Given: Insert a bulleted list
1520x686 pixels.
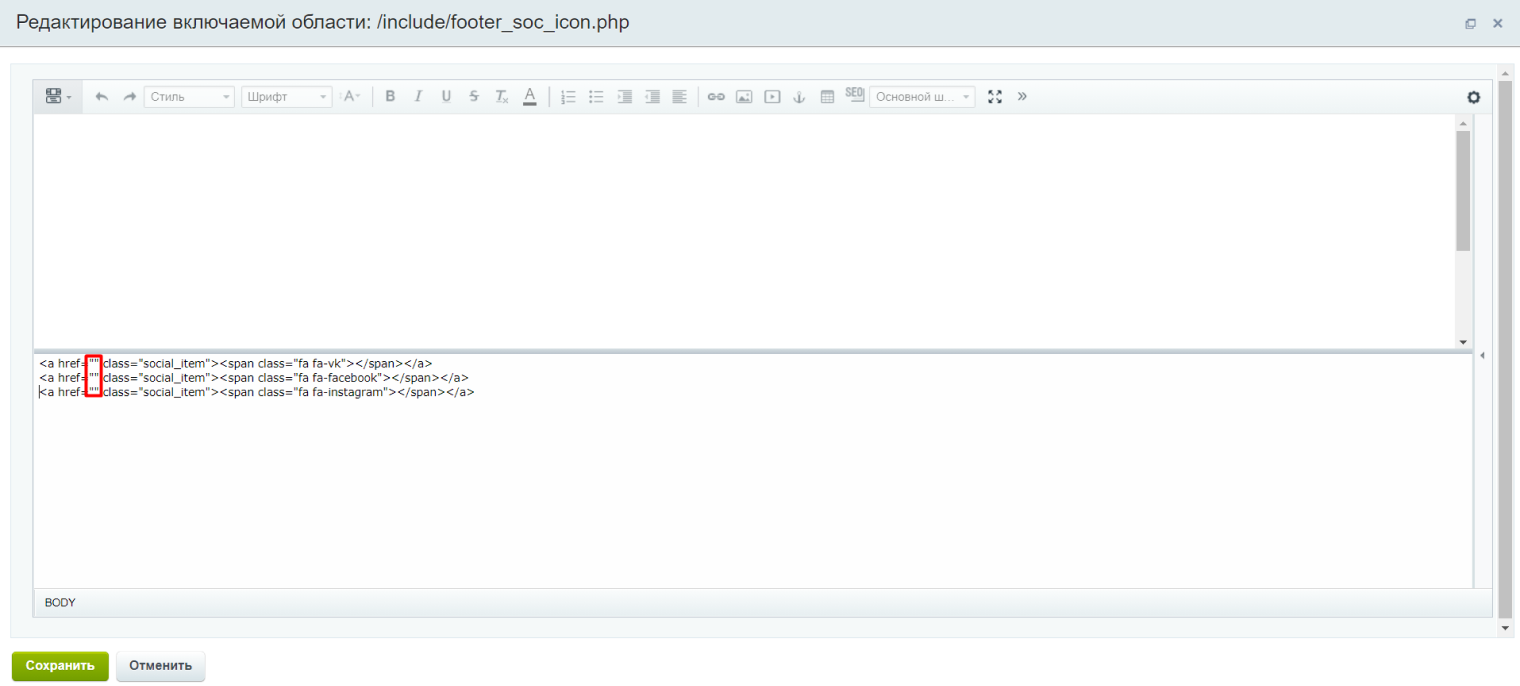Looking at the screenshot, I should 596,97.
